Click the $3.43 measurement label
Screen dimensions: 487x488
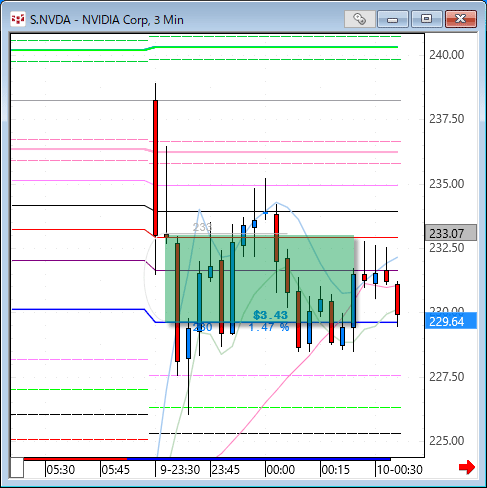(270, 315)
